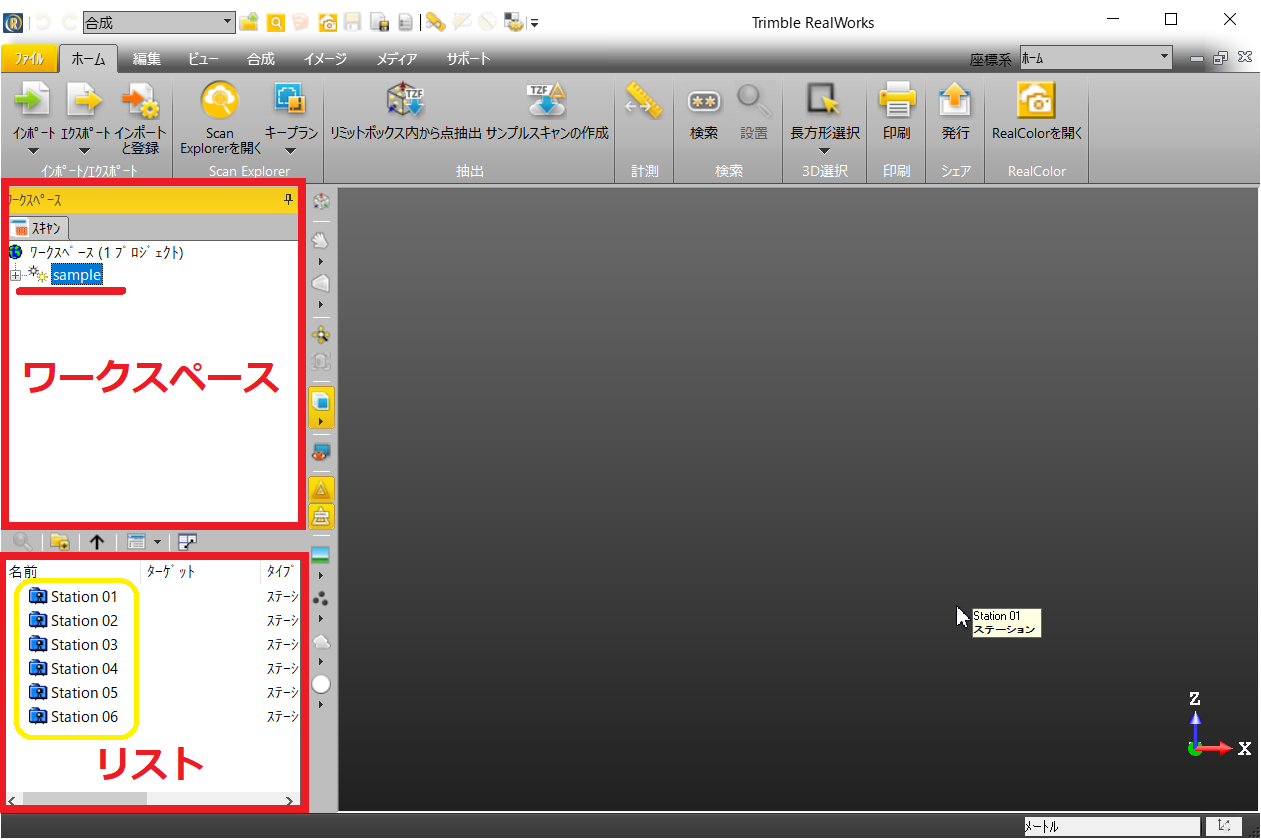The image size is (1261, 839).
Task: Toggle the workspace panel pin icon
Action: (x=289, y=200)
